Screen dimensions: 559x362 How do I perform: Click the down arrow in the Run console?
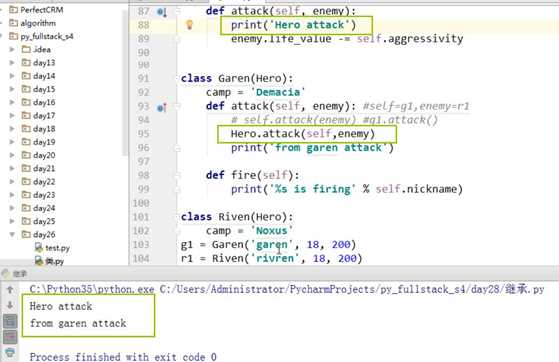pyautogui.click(x=10, y=305)
